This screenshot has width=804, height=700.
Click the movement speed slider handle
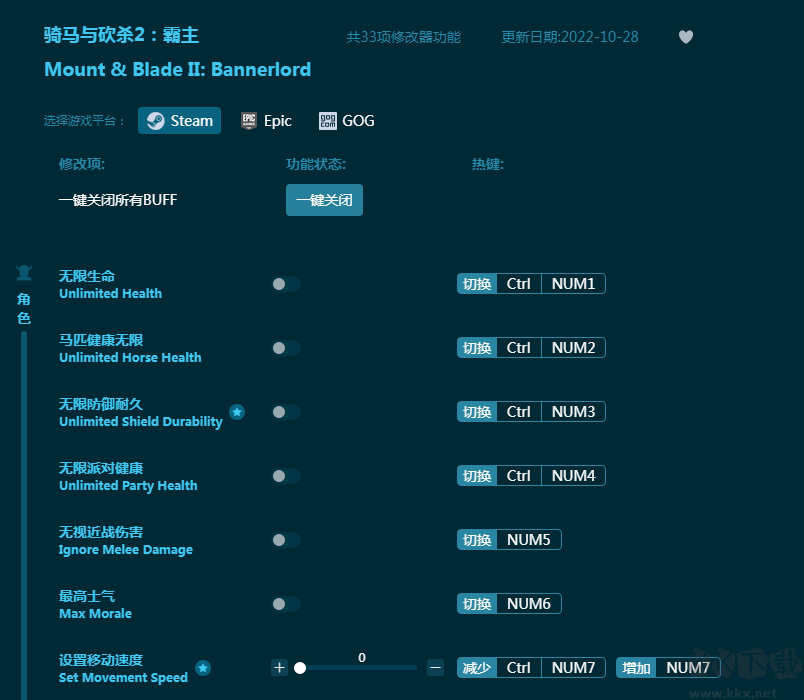point(300,668)
